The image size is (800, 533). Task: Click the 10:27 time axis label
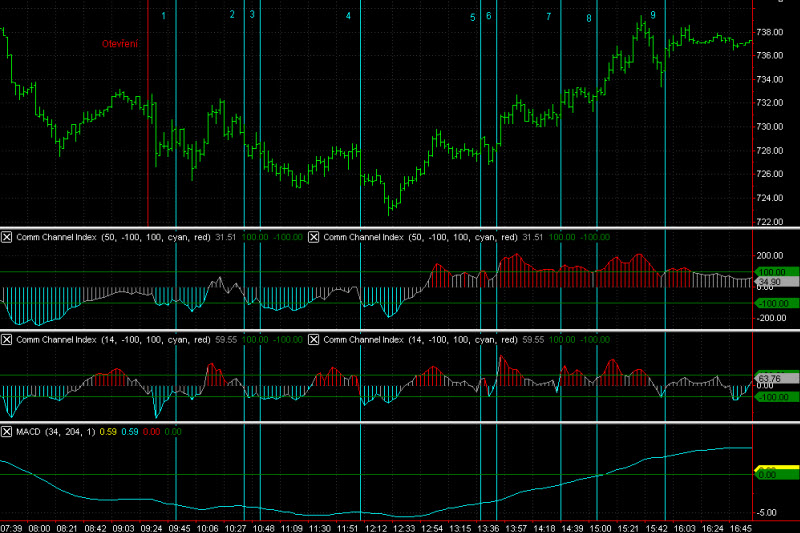coord(236,528)
